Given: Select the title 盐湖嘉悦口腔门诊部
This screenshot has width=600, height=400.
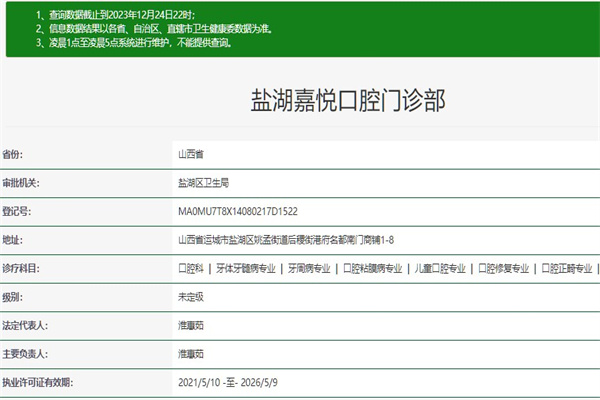Looking at the screenshot, I should click(x=348, y=100).
